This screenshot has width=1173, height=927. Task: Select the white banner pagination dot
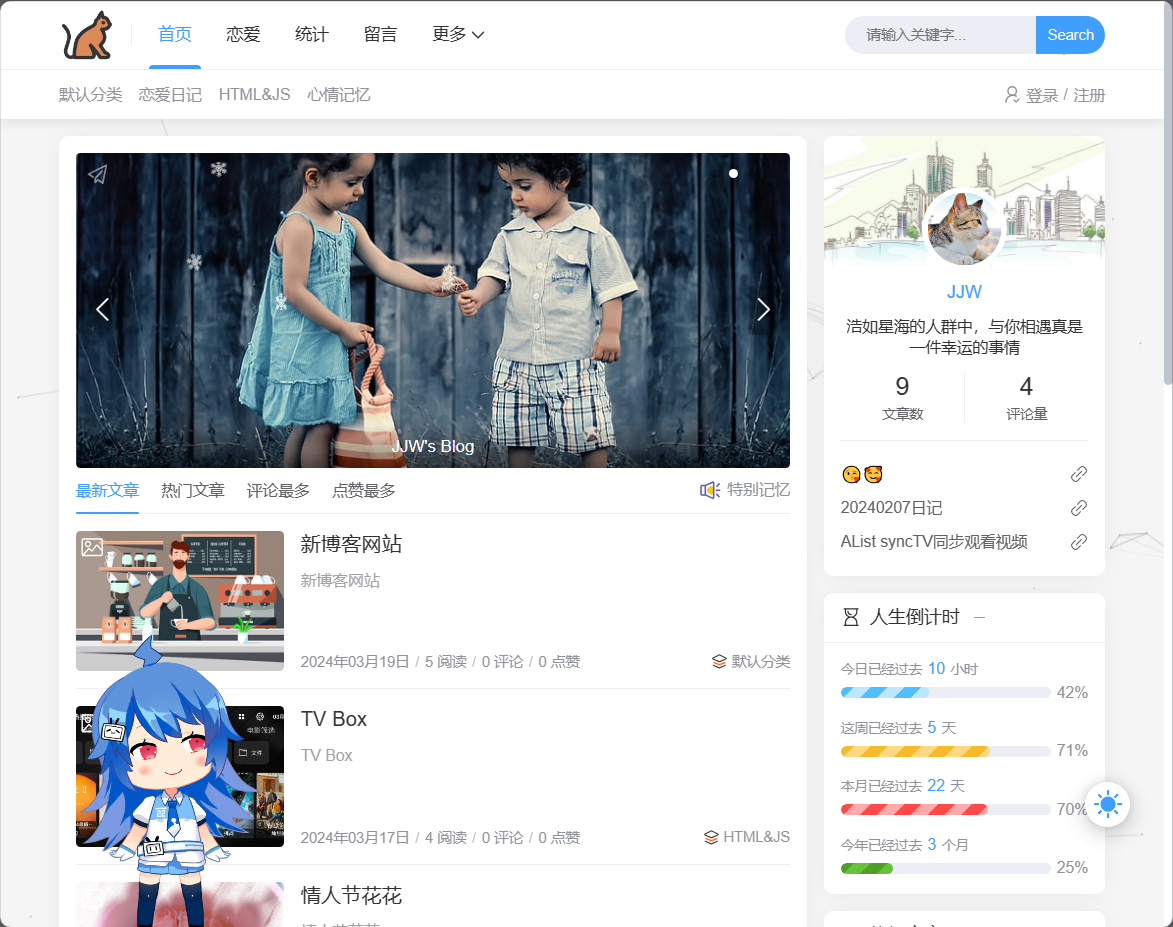pos(733,174)
